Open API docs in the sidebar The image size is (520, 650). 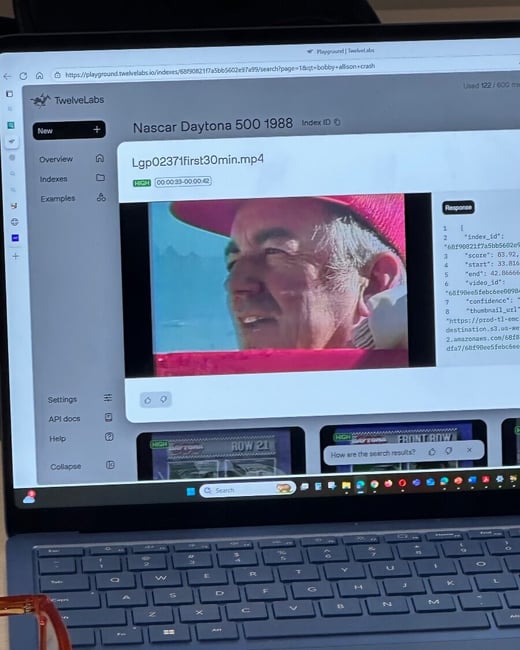(64, 419)
